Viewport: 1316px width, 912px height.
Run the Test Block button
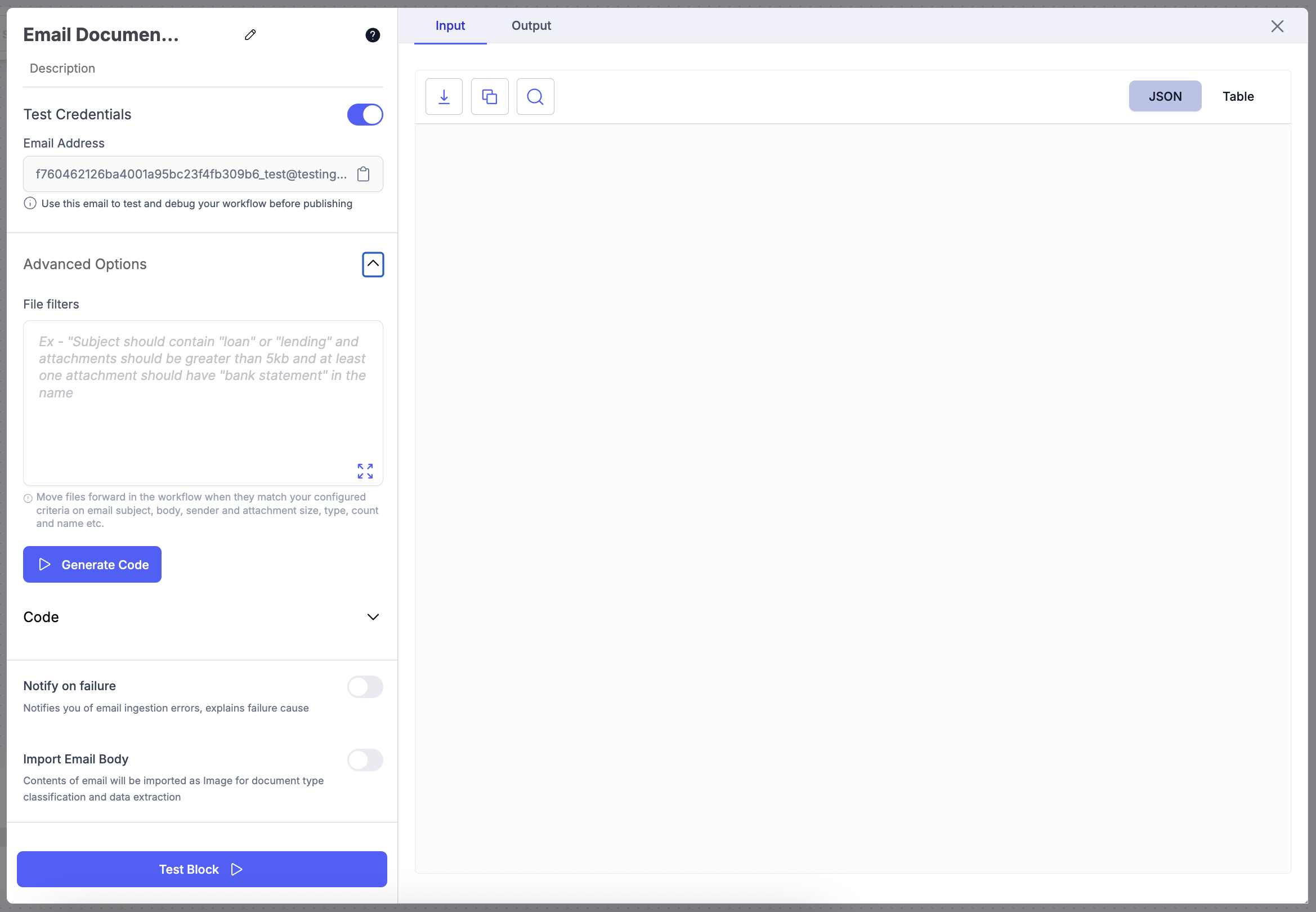click(x=202, y=869)
